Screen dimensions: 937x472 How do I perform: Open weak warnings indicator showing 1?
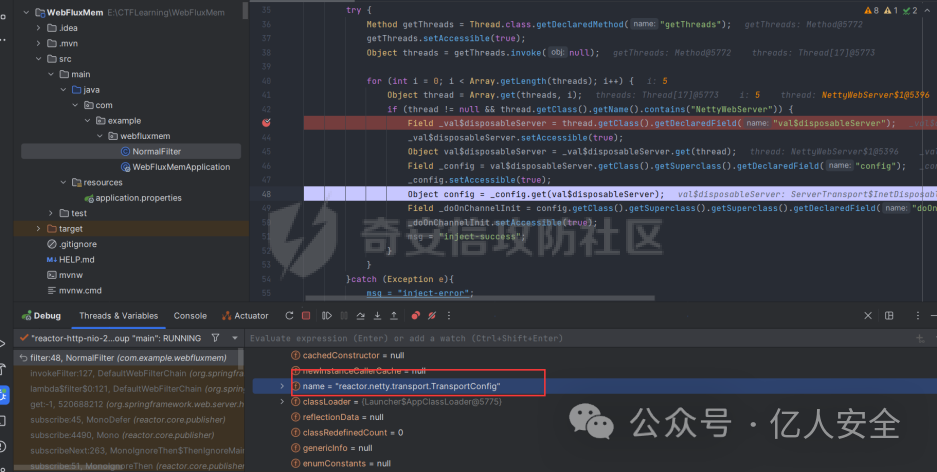(890, 10)
